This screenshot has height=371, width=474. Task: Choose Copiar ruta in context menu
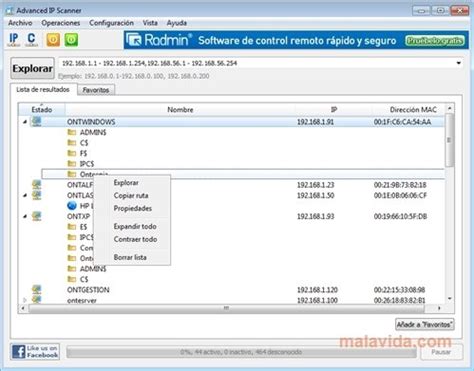[x=132, y=196]
